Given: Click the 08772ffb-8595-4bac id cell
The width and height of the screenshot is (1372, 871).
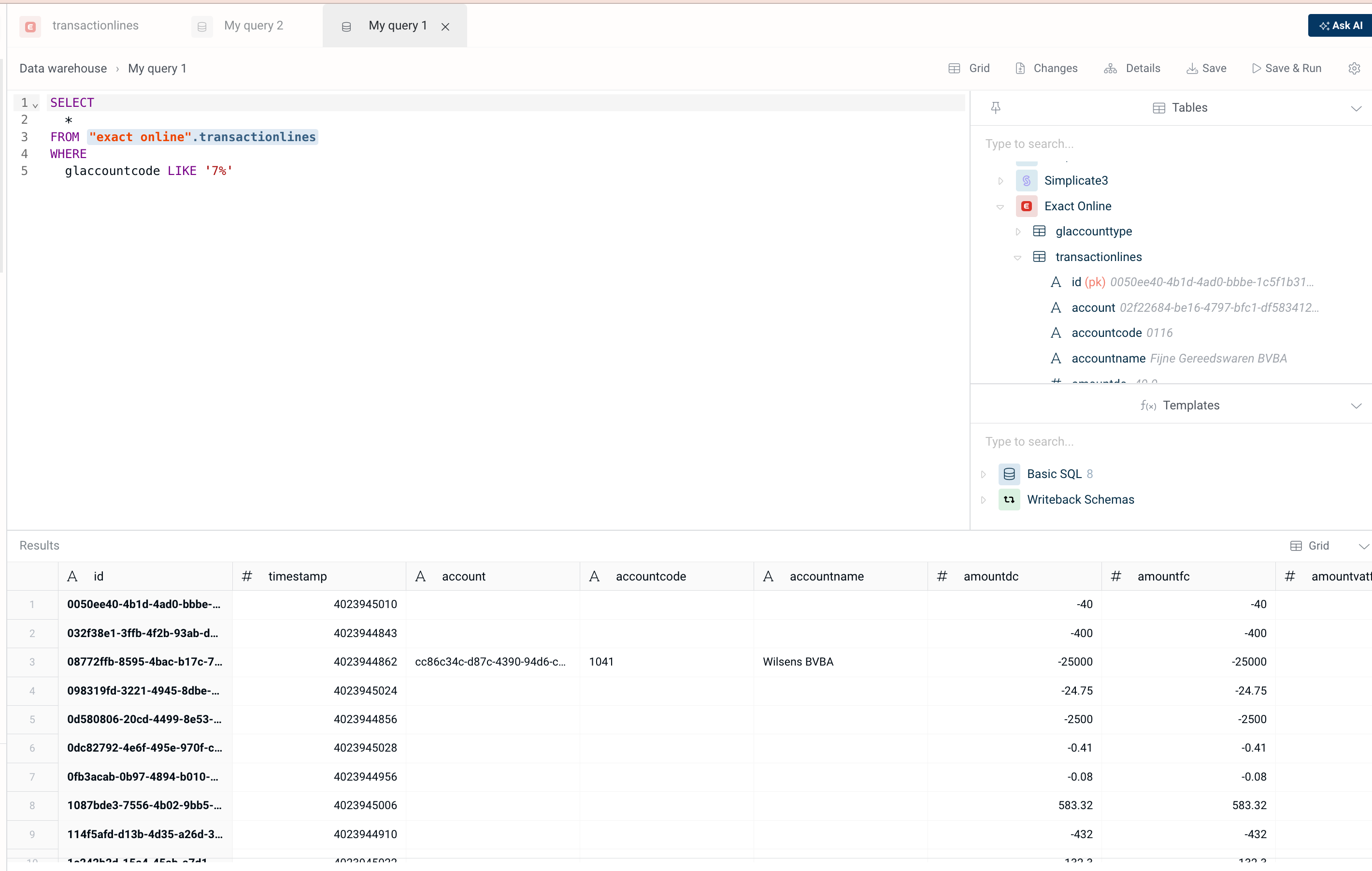Looking at the screenshot, I should pos(145,662).
